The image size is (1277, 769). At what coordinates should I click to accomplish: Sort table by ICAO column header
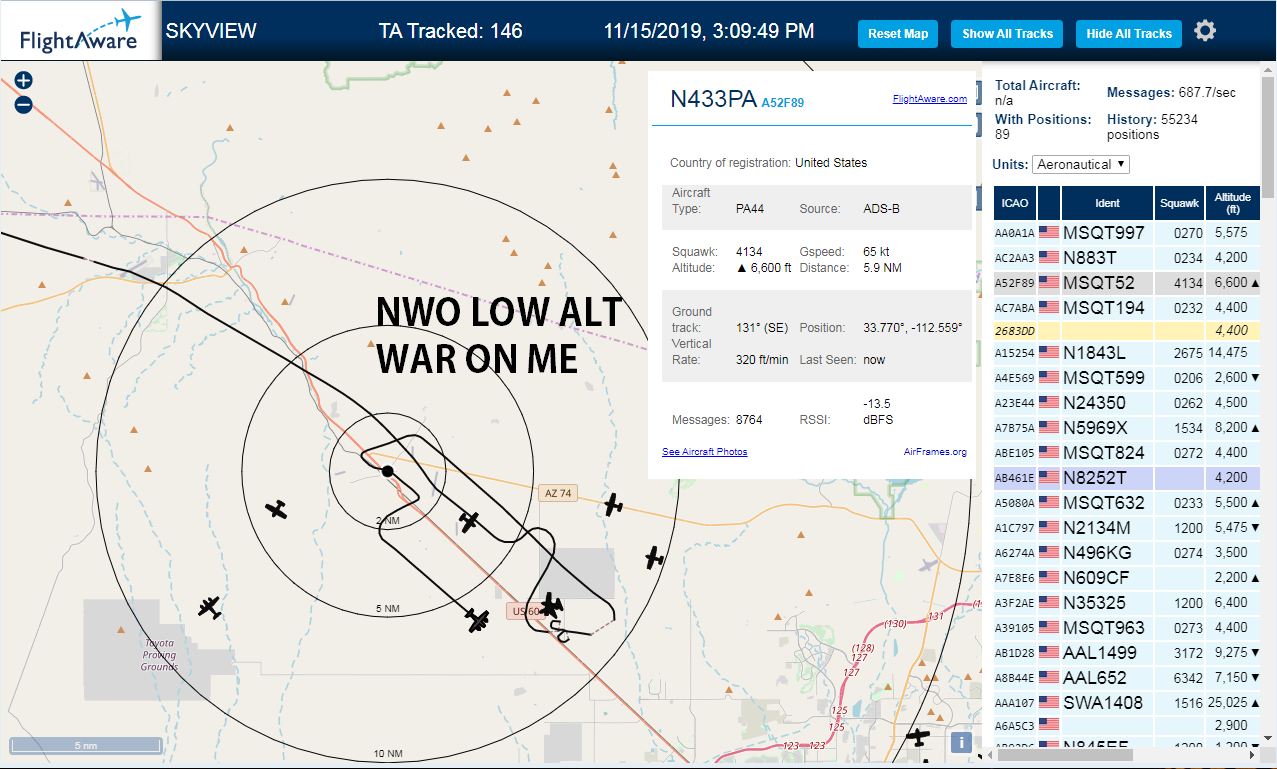tap(1015, 203)
